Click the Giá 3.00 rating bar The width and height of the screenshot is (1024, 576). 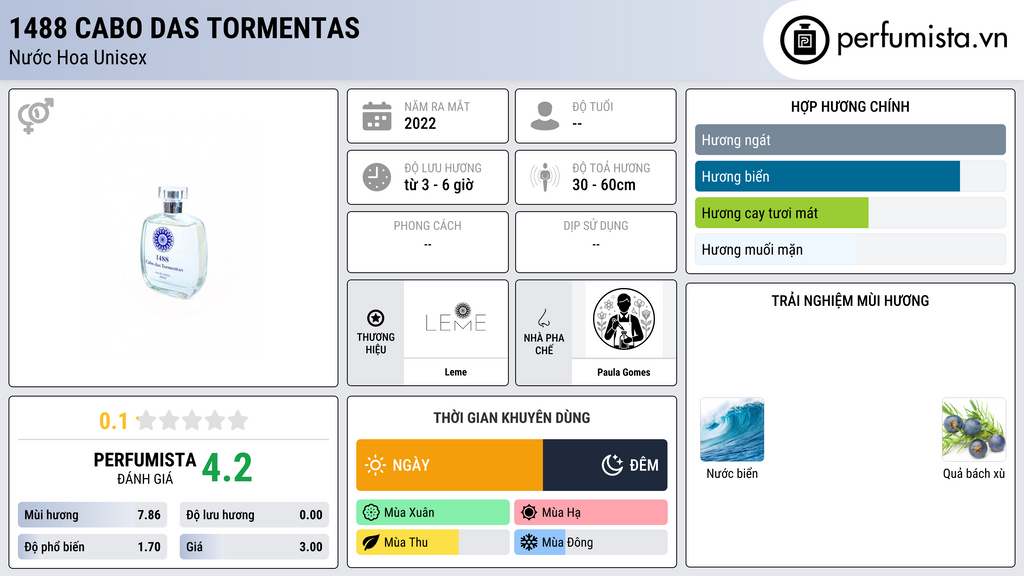[x=254, y=547]
